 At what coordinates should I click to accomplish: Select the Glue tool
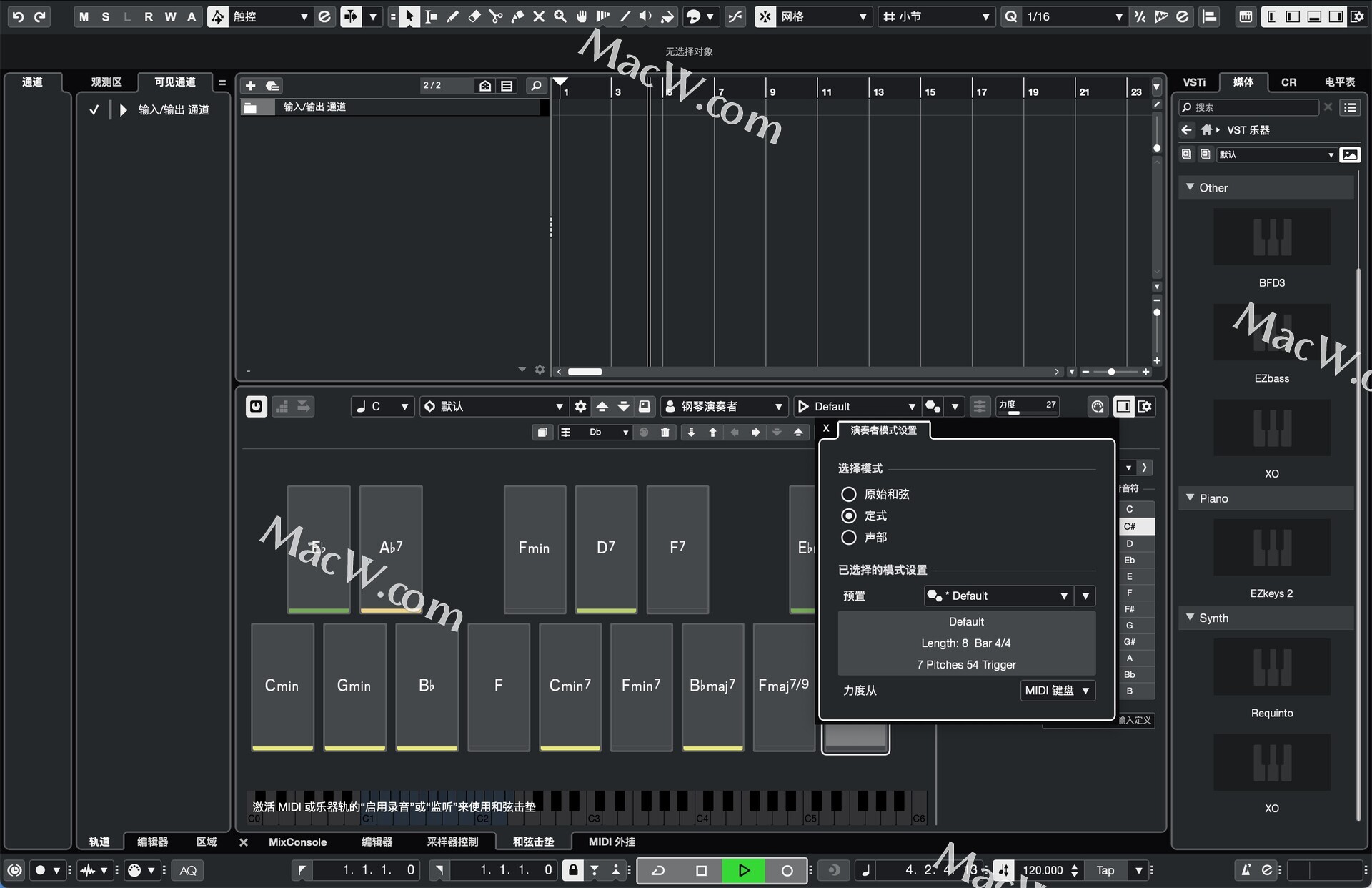pyautogui.click(x=517, y=16)
